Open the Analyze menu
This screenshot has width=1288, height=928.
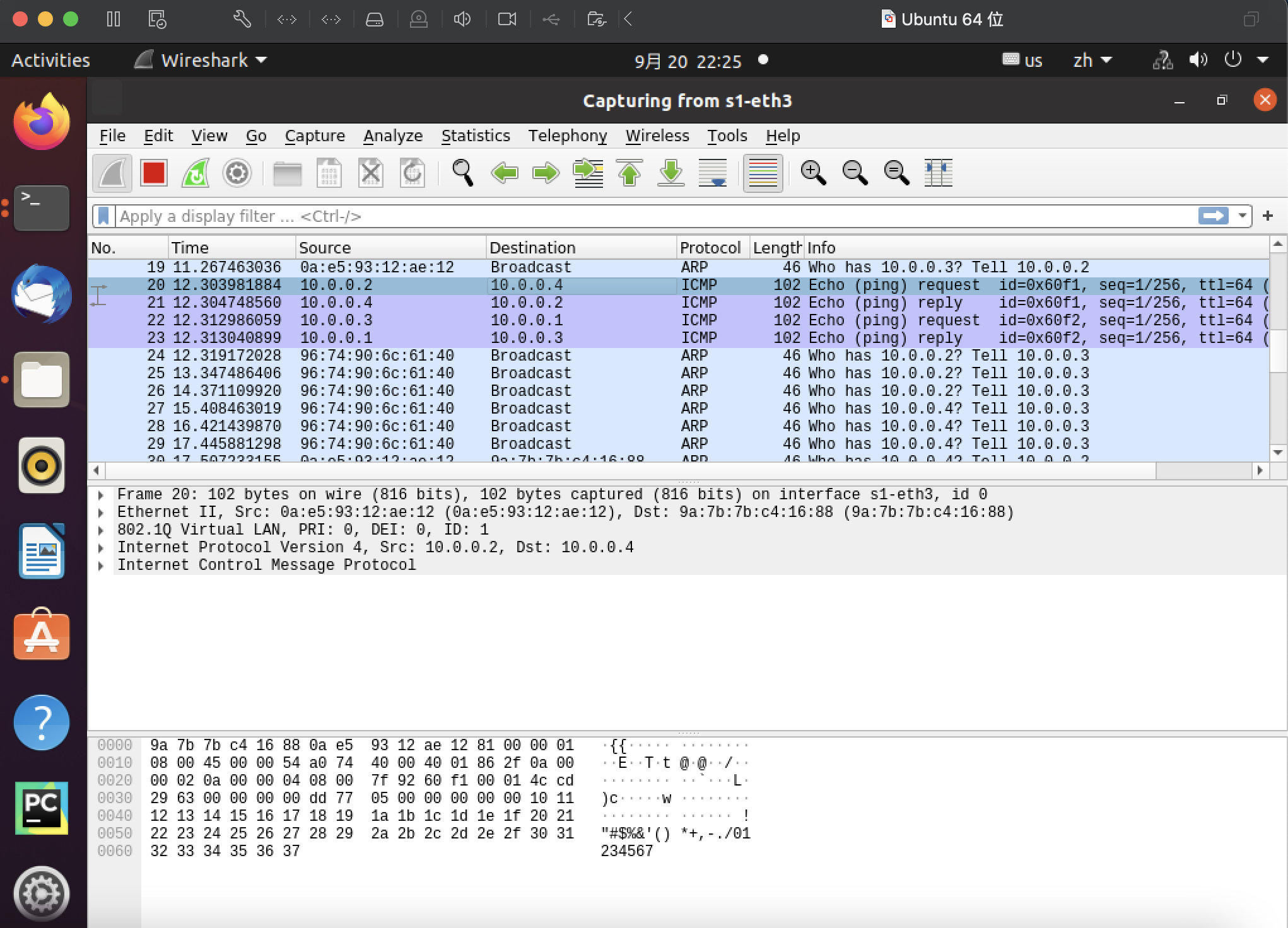[x=392, y=136]
